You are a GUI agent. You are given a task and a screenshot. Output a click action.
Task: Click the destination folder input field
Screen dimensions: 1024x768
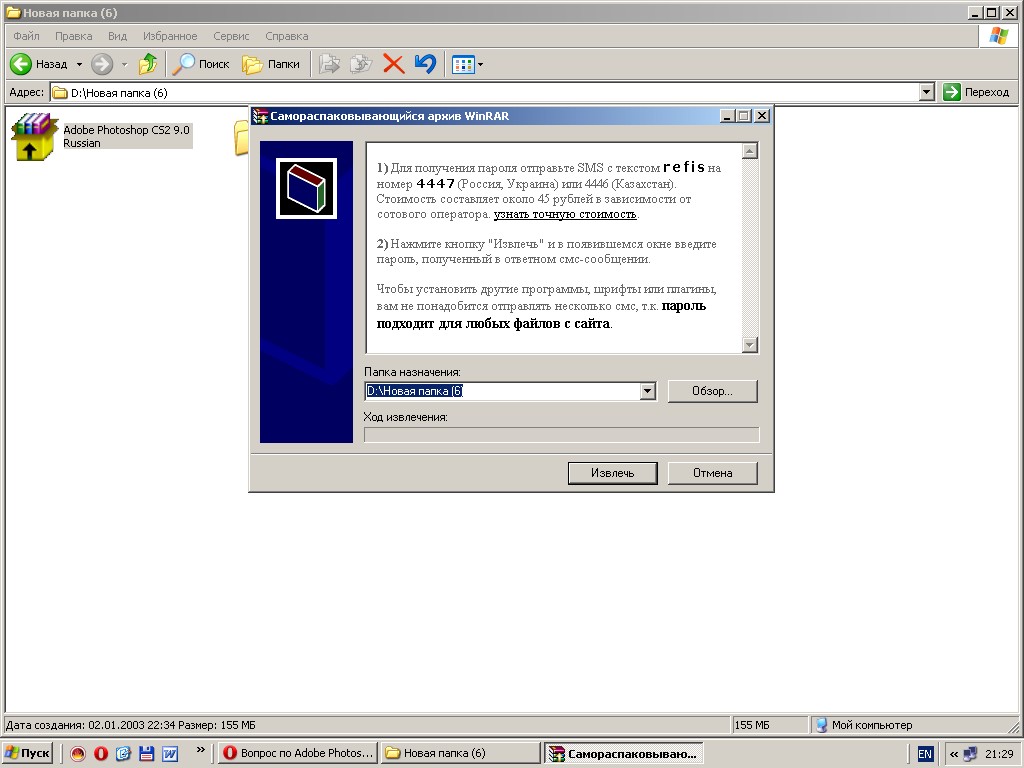[x=502, y=391]
